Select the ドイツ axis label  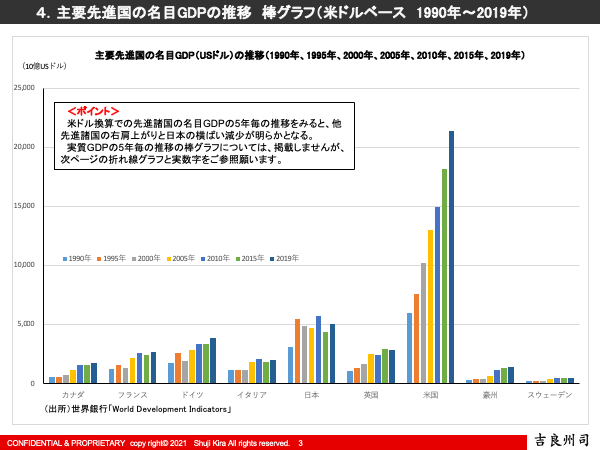pos(192,395)
